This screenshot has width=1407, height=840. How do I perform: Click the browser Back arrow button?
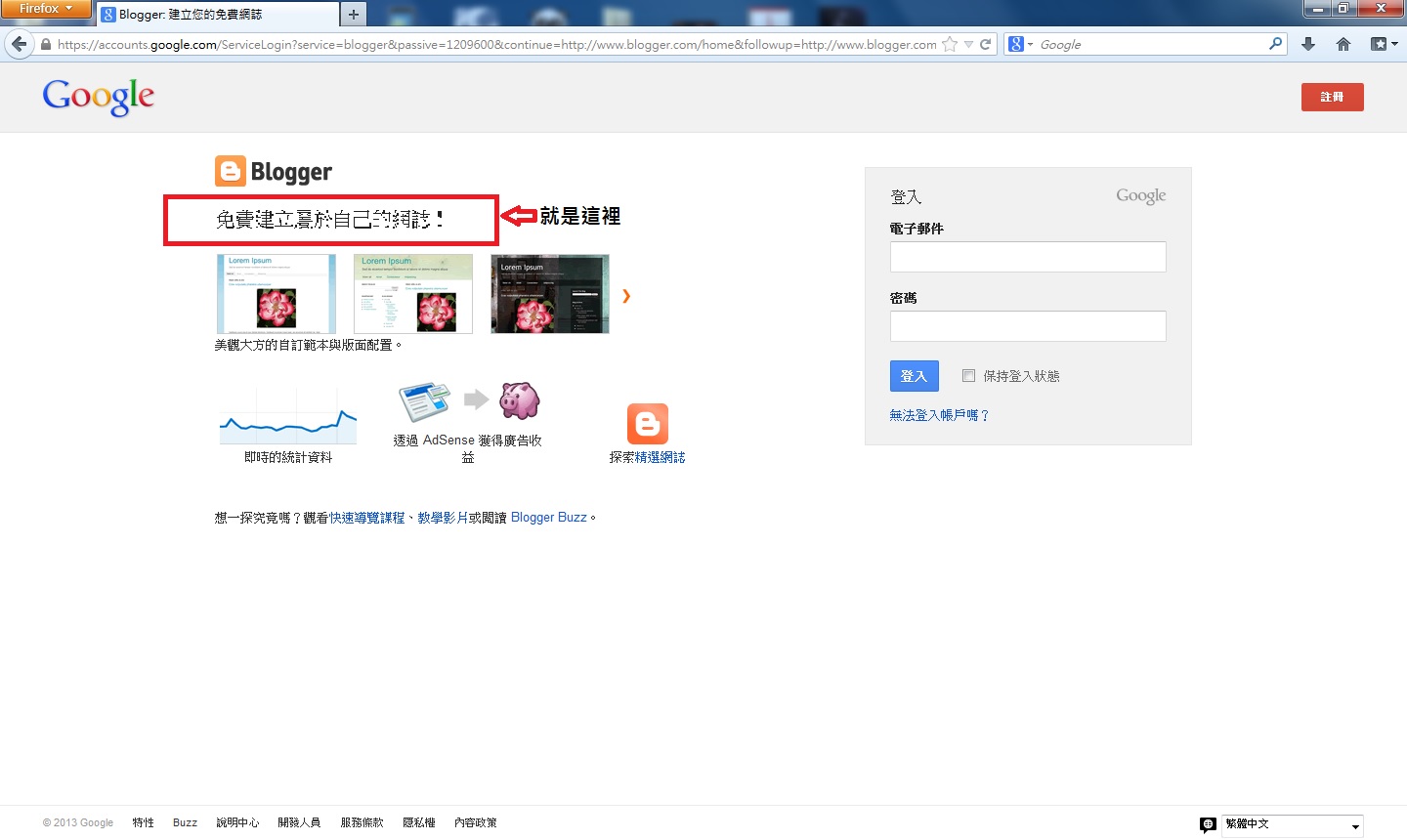pos(19,44)
